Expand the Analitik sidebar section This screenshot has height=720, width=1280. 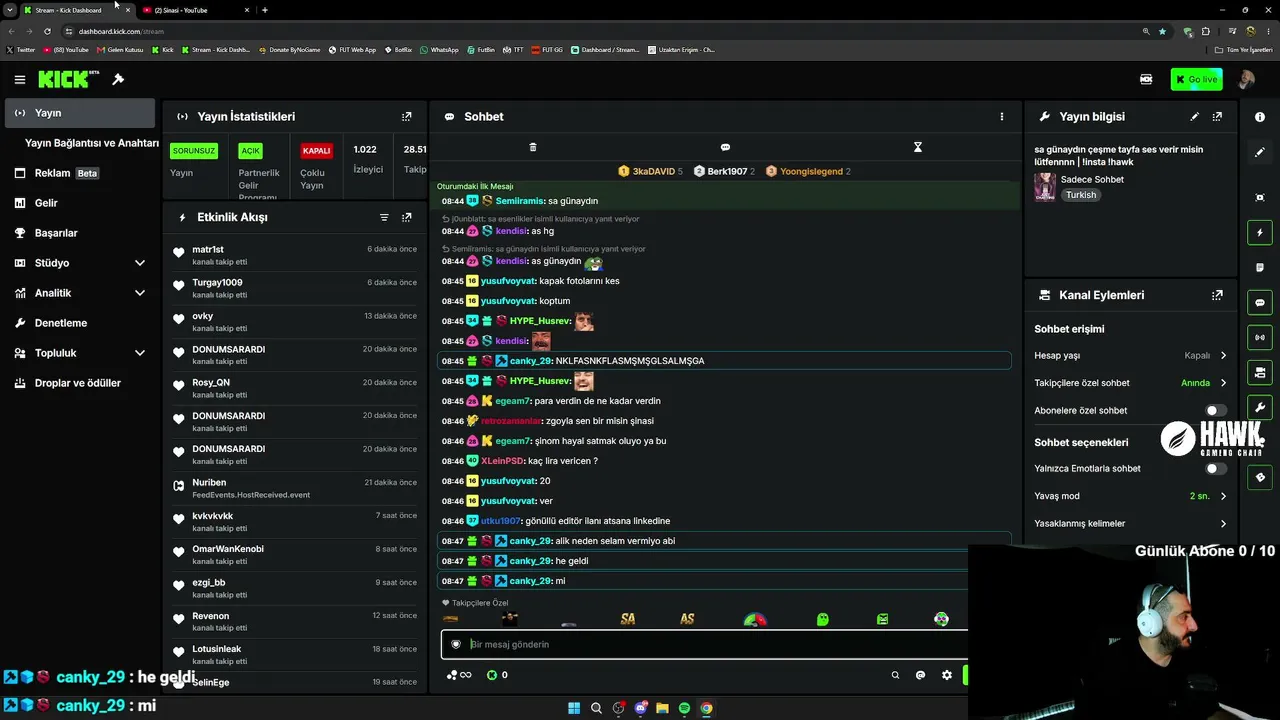(x=139, y=293)
